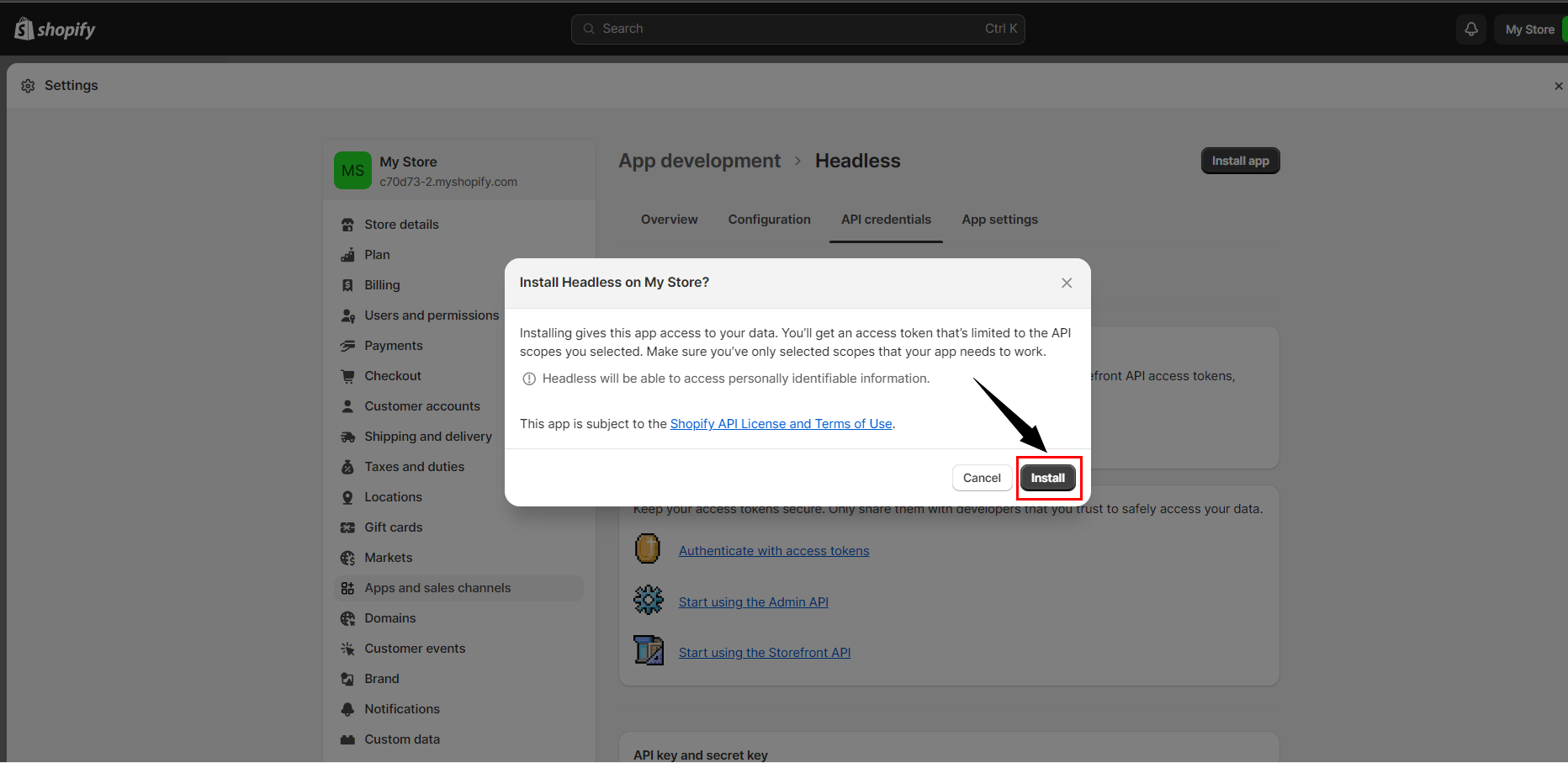Image resolution: width=1568 pixels, height=763 pixels.
Task: Click the search input field
Action: [797, 29]
